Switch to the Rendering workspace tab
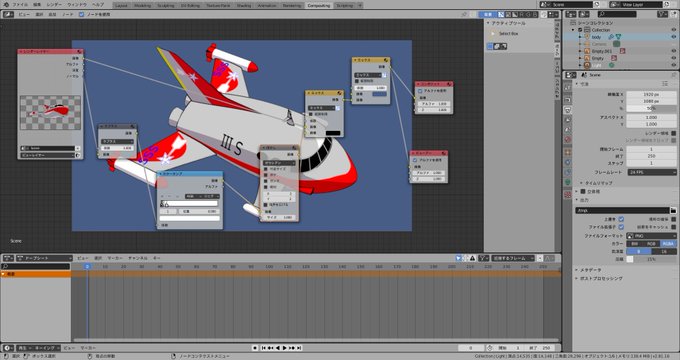Viewport: 680px width, 360px height. [x=291, y=5]
